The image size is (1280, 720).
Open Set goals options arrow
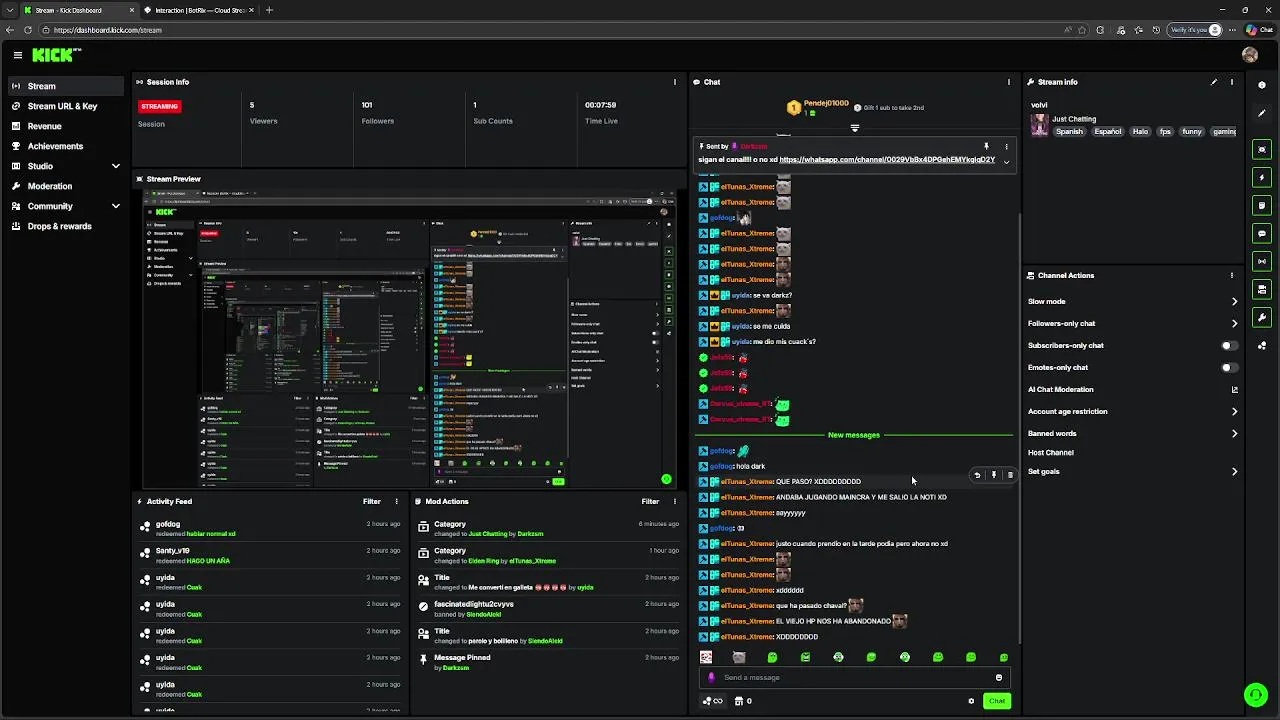[x=1234, y=471]
